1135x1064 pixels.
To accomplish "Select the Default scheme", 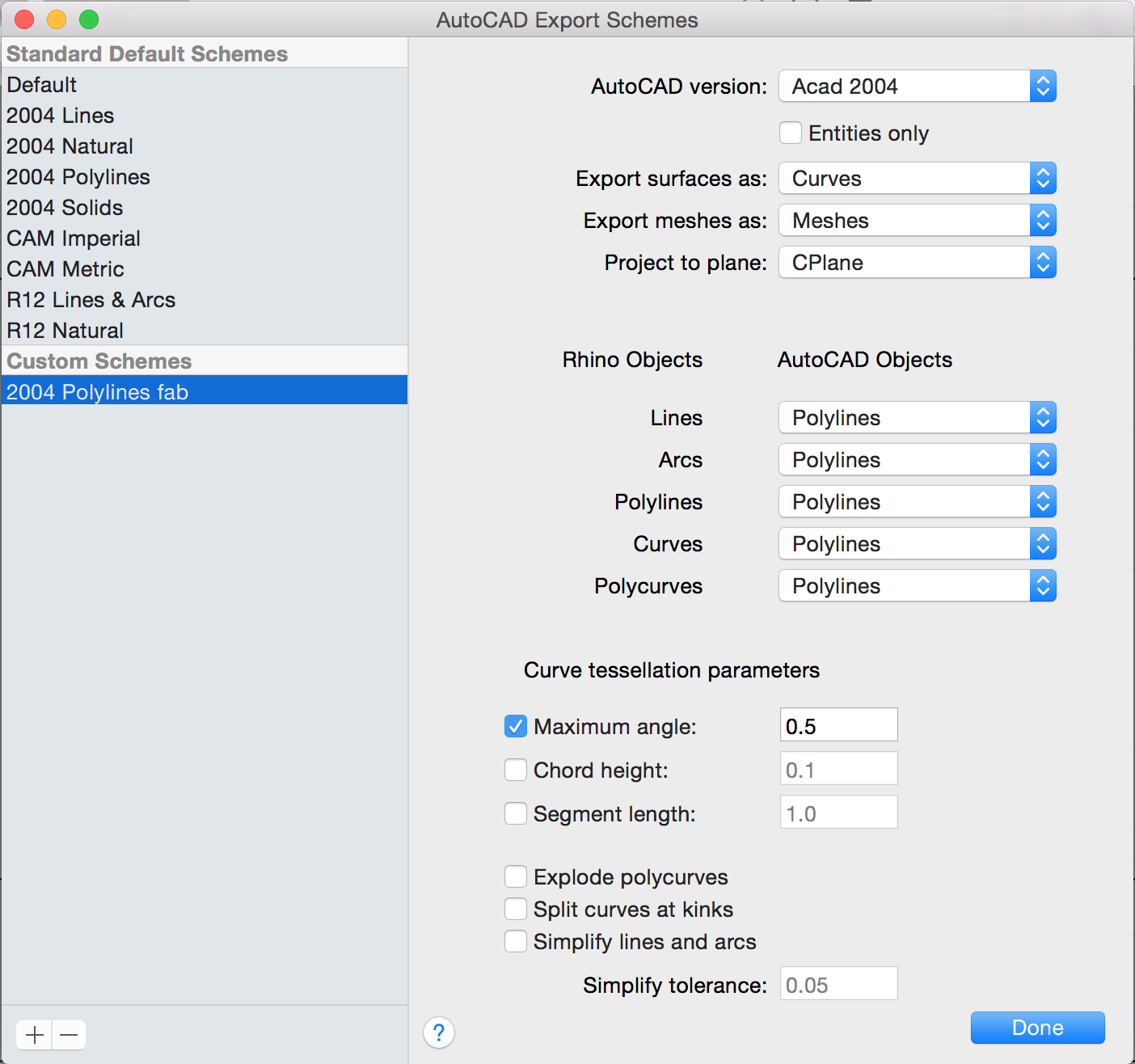I will click(x=204, y=84).
